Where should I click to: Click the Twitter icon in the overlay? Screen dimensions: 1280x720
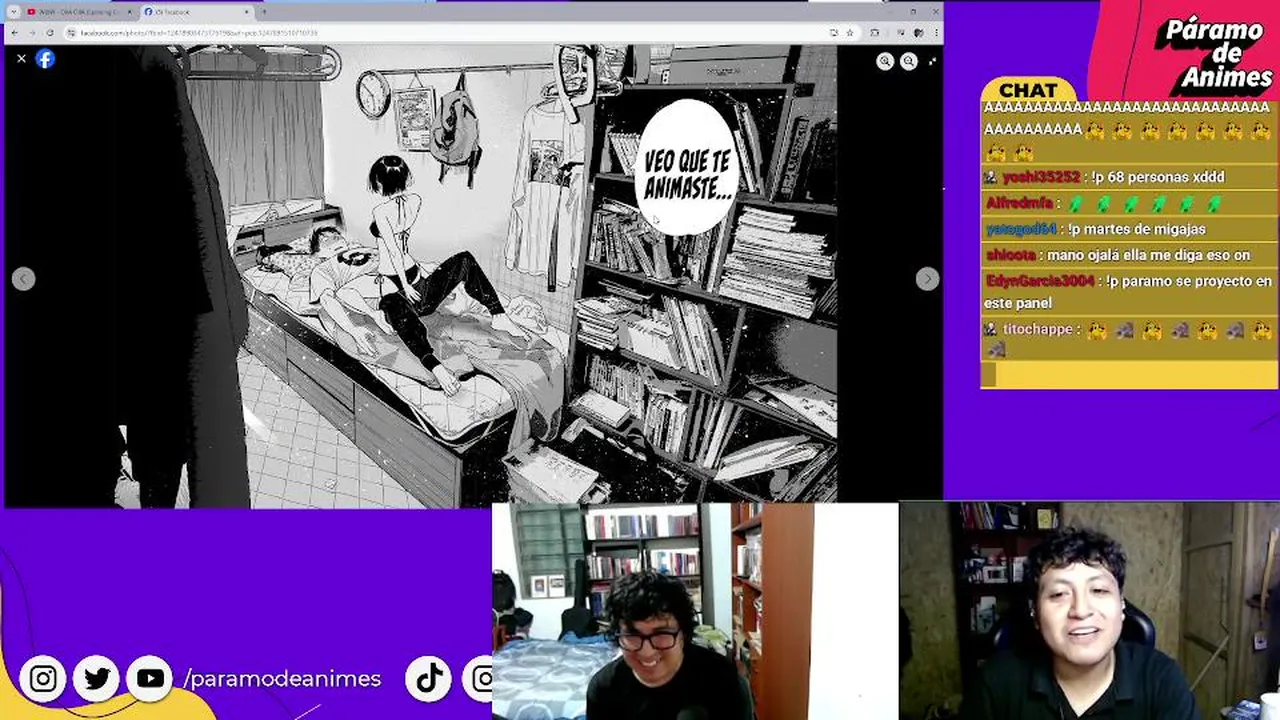(x=97, y=679)
